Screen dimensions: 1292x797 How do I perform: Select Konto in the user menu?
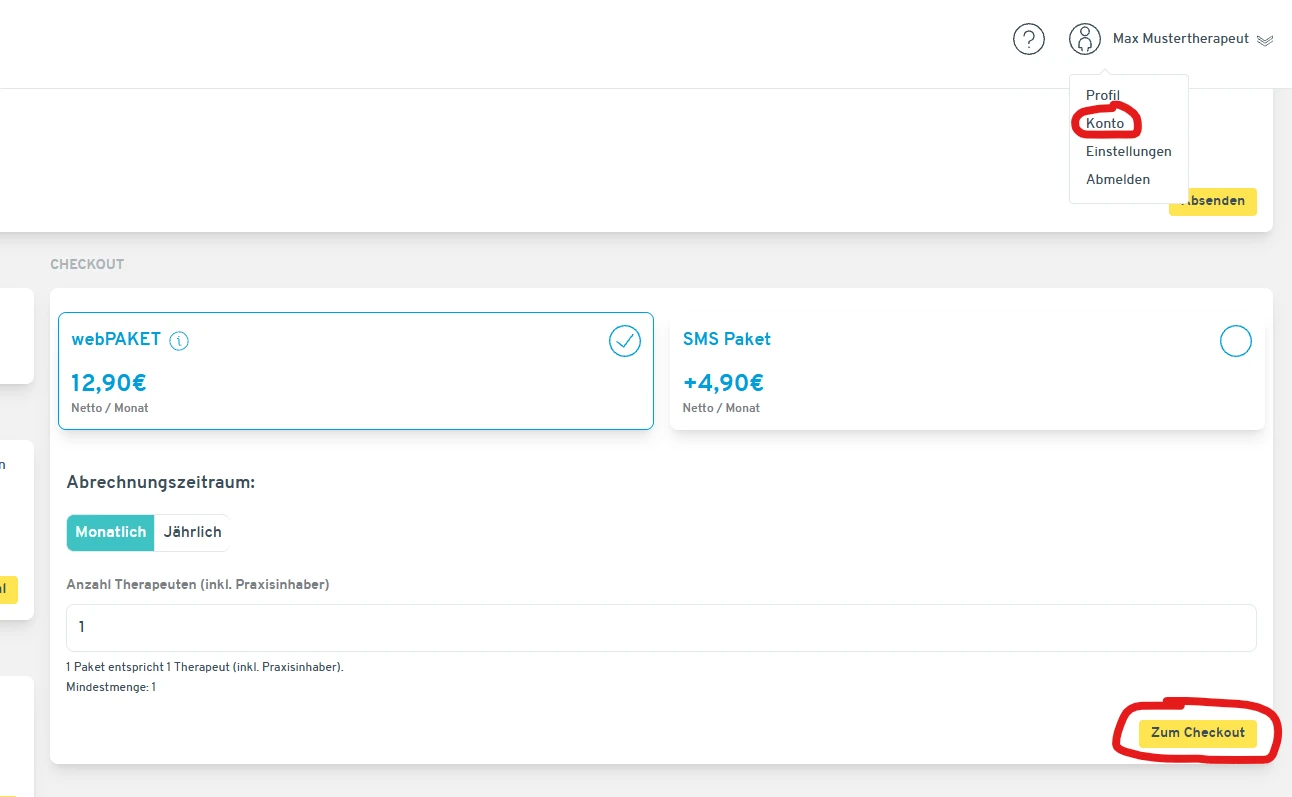1105,123
